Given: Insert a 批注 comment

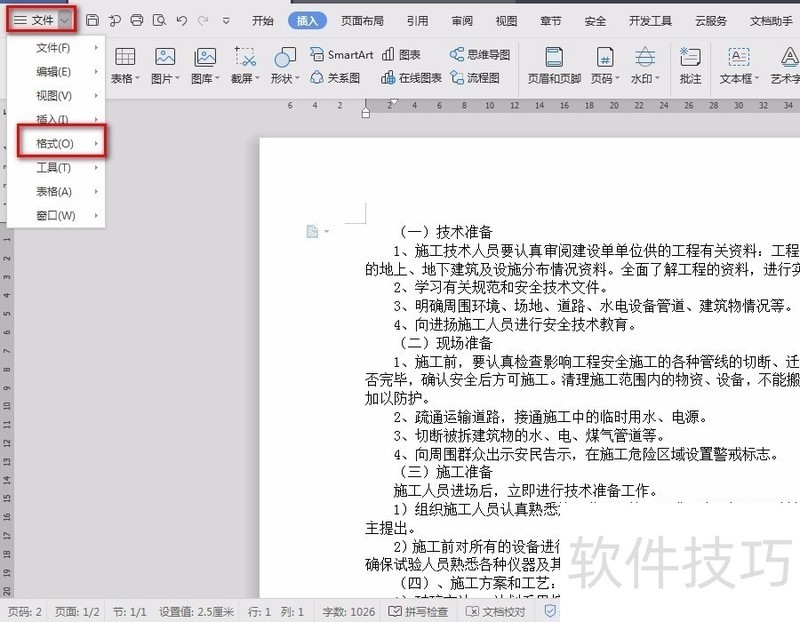Looking at the screenshot, I should click(690, 65).
